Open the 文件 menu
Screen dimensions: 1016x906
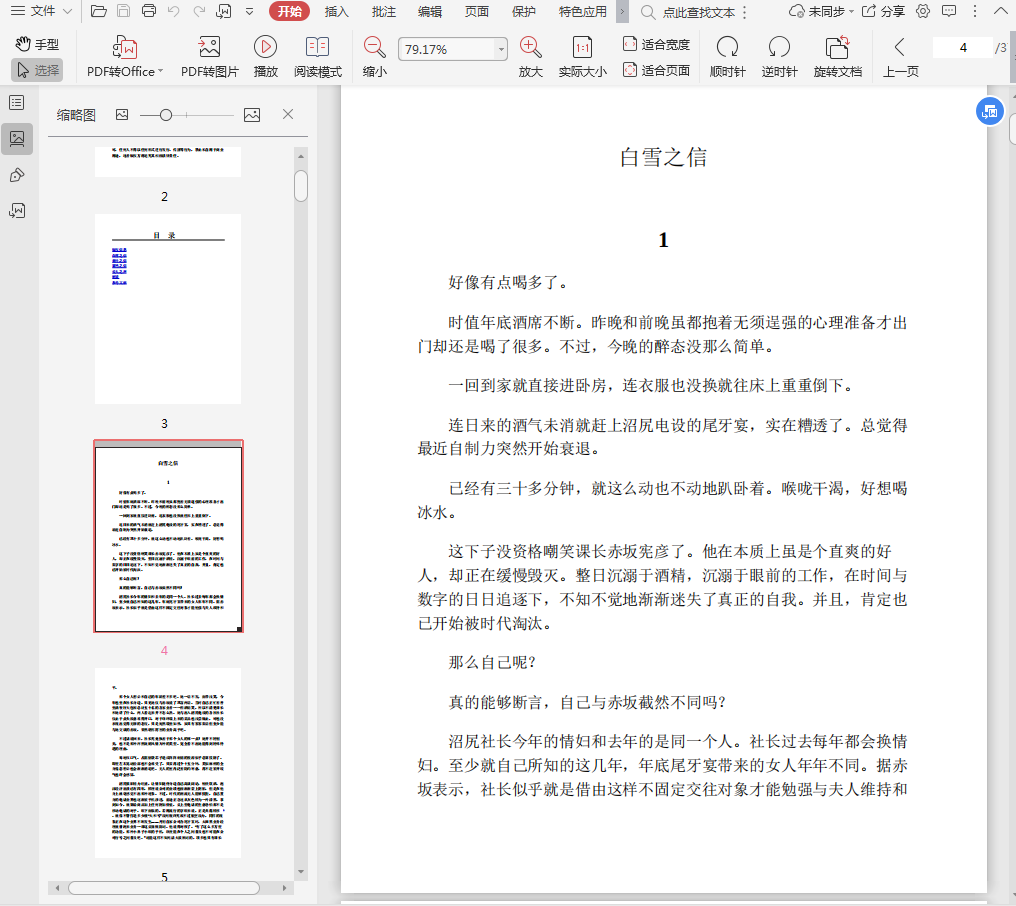click(41, 11)
